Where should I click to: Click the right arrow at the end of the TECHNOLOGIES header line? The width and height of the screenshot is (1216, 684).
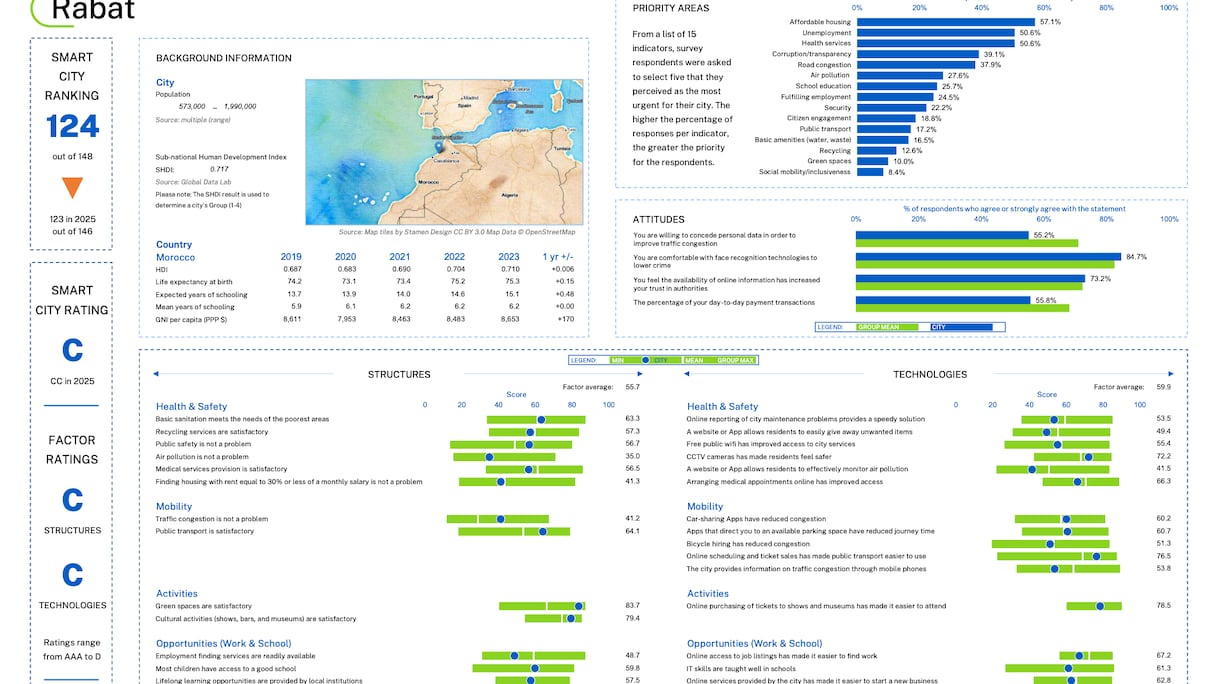coord(1173,375)
